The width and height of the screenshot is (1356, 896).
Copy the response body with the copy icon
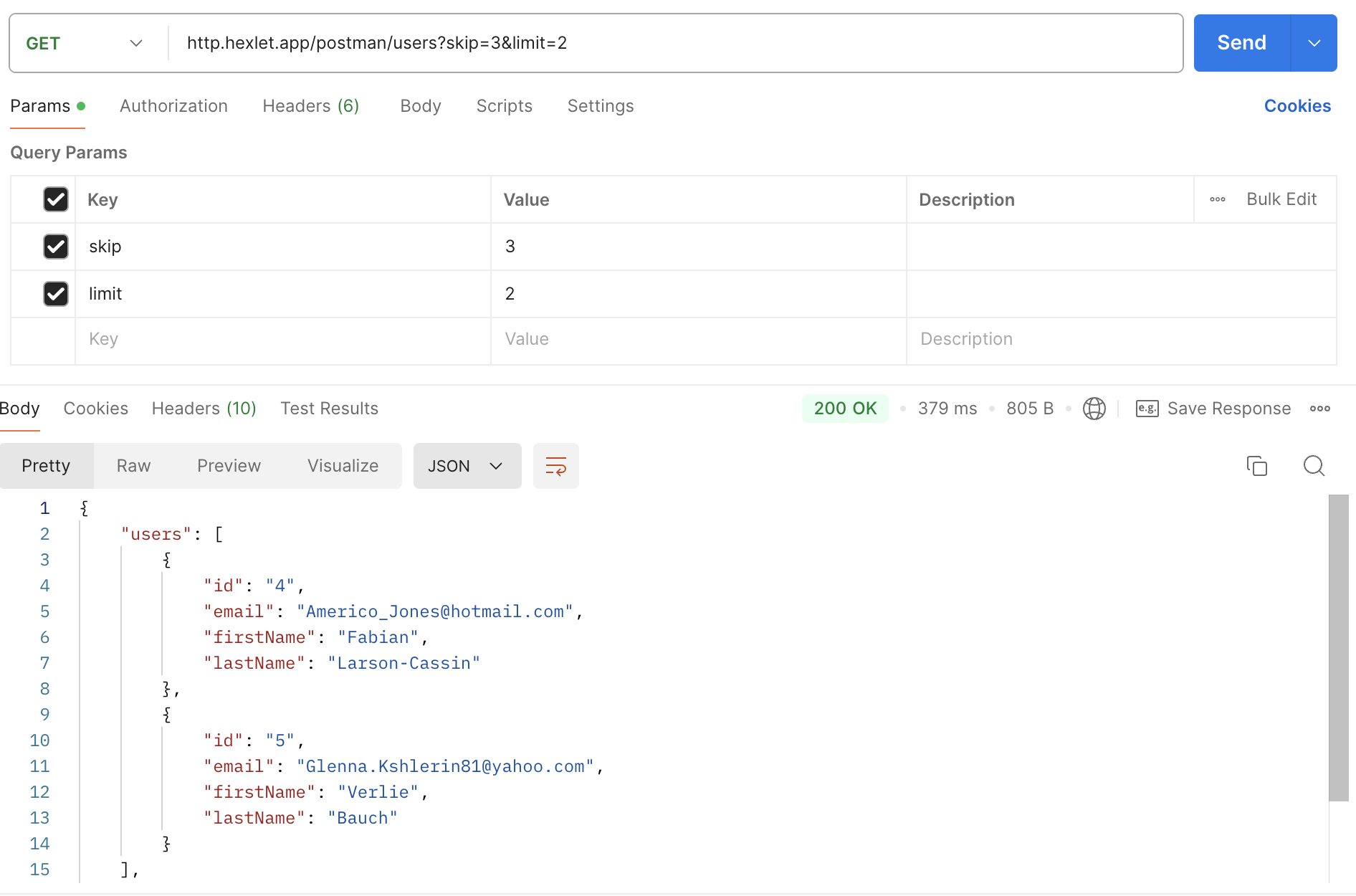point(1256,466)
